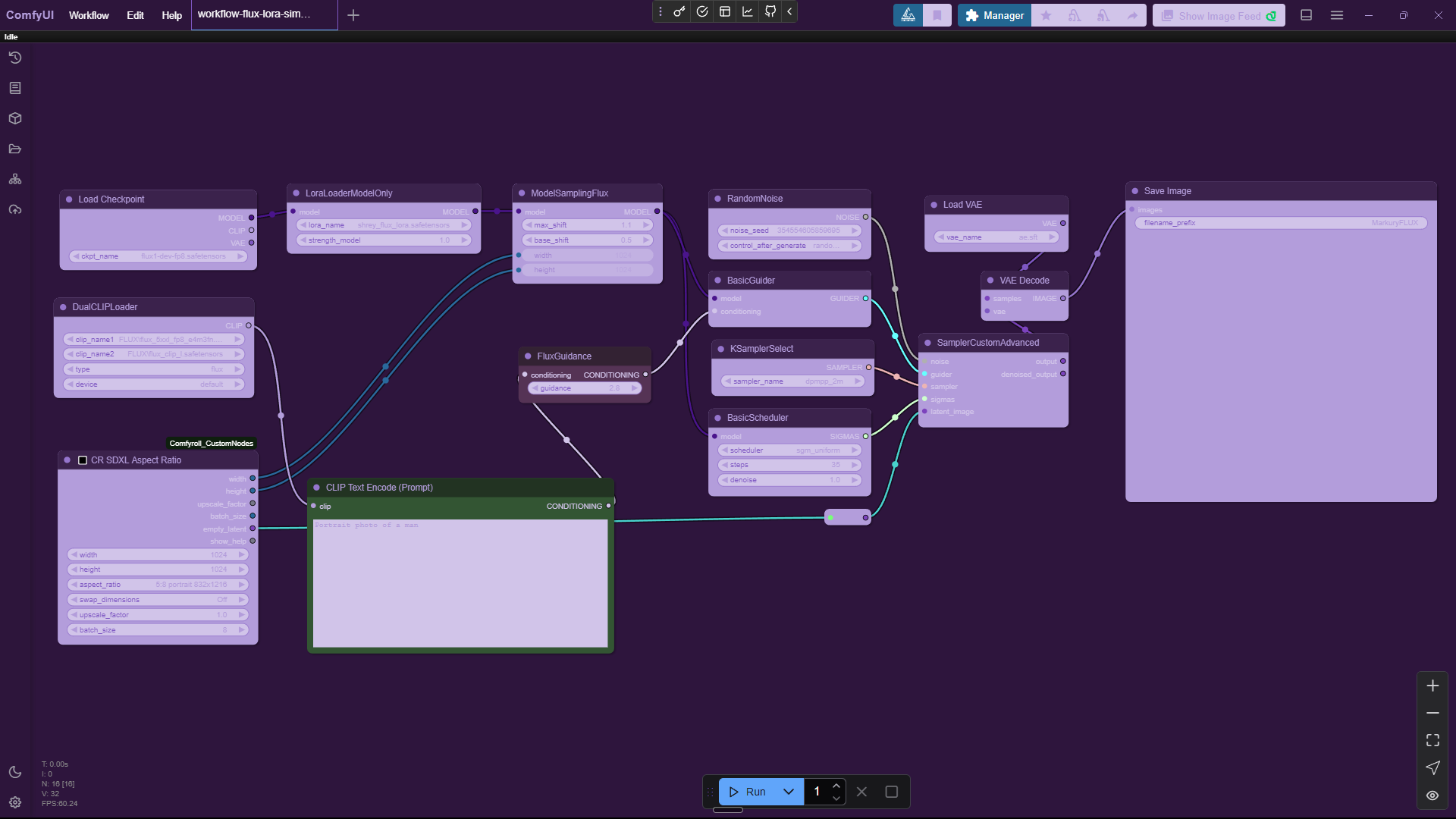Screen dimensions: 1456x819
Task: Zoom in the canvas with the plus button
Action: pos(1432,686)
